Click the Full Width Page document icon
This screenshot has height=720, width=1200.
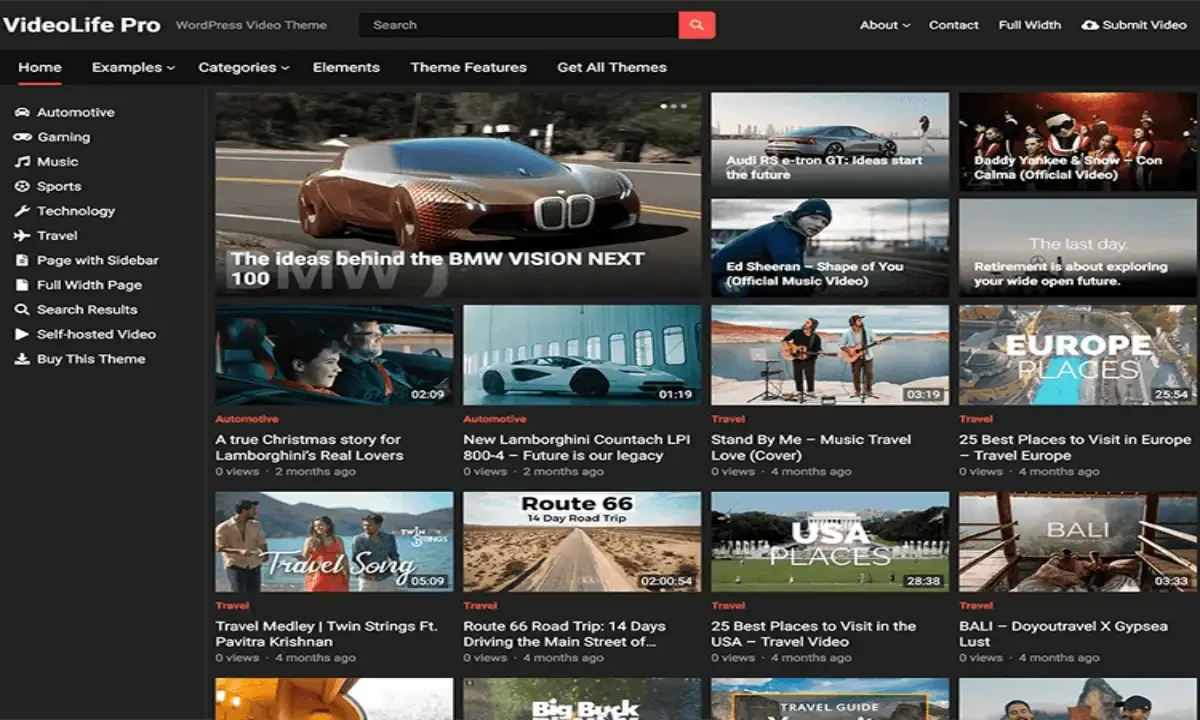point(22,285)
